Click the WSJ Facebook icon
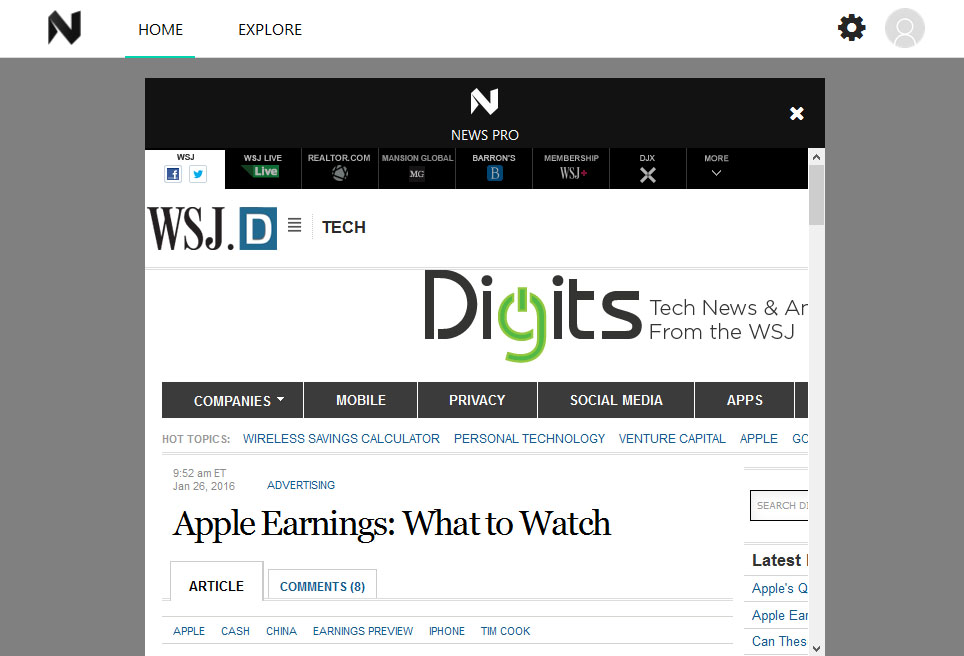 coord(173,174)
